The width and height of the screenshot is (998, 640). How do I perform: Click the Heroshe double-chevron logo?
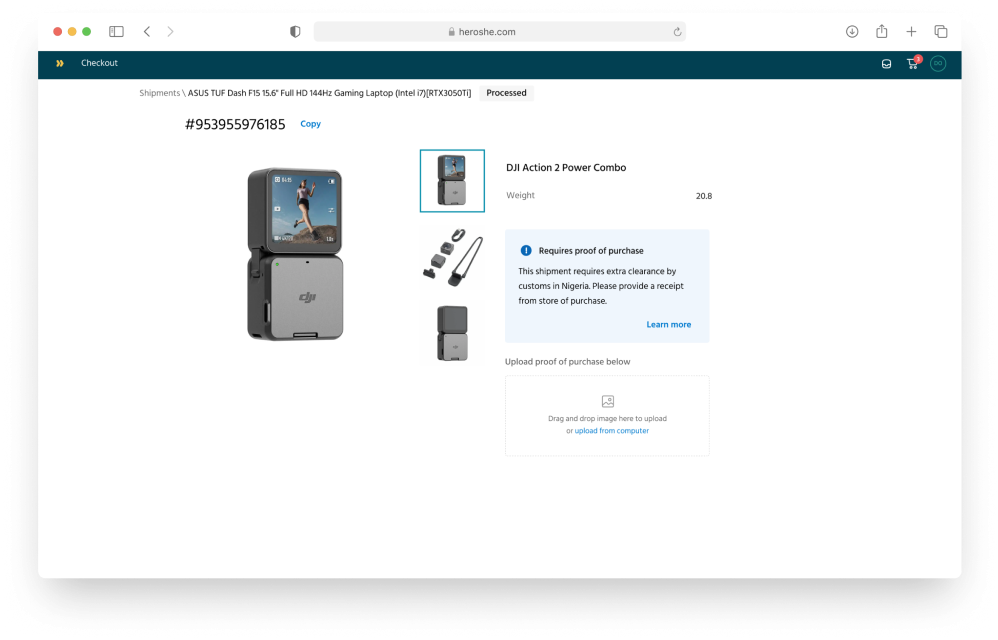click(x=60, y=63)
